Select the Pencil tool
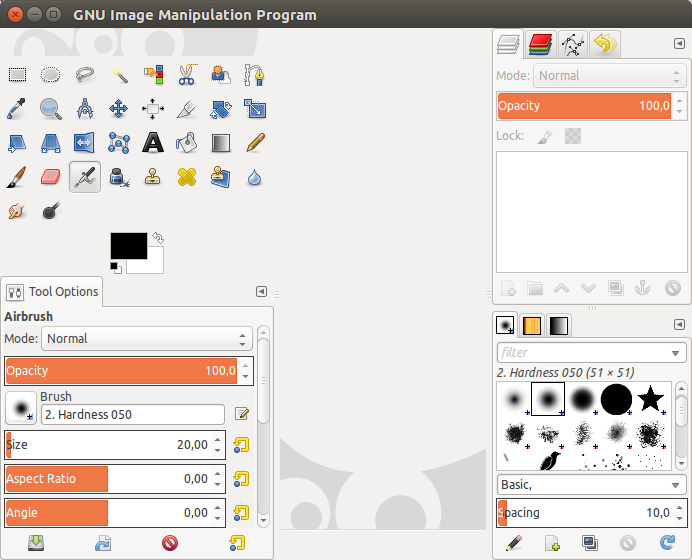This screenshot has width=692, height=560. [x=255, y=143]
